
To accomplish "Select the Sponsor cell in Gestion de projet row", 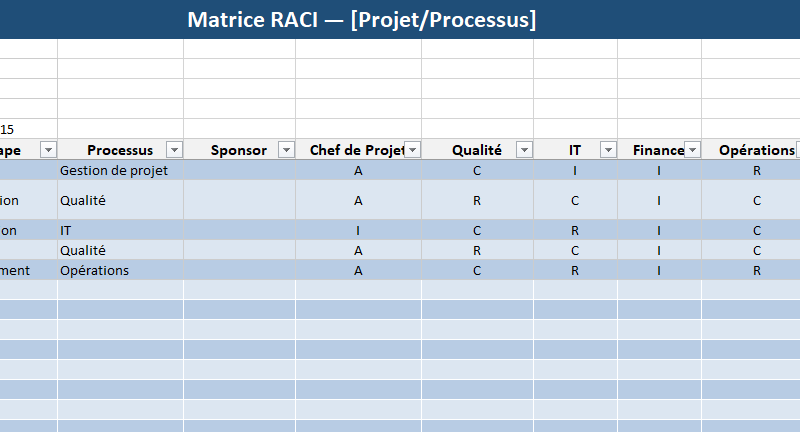I will click(x=239, y=170).
